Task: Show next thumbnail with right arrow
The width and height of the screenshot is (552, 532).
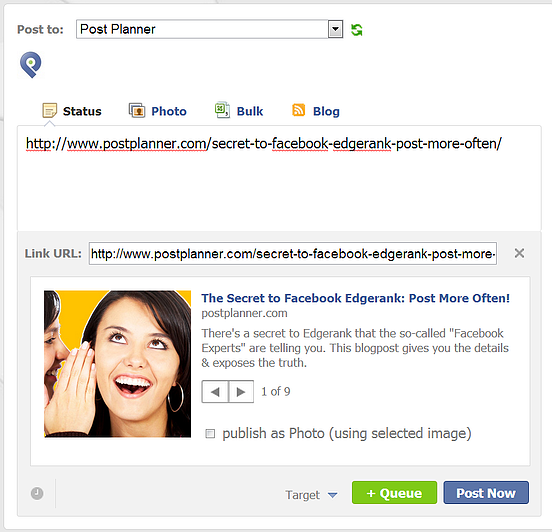Action: click(x=241, y=392)
